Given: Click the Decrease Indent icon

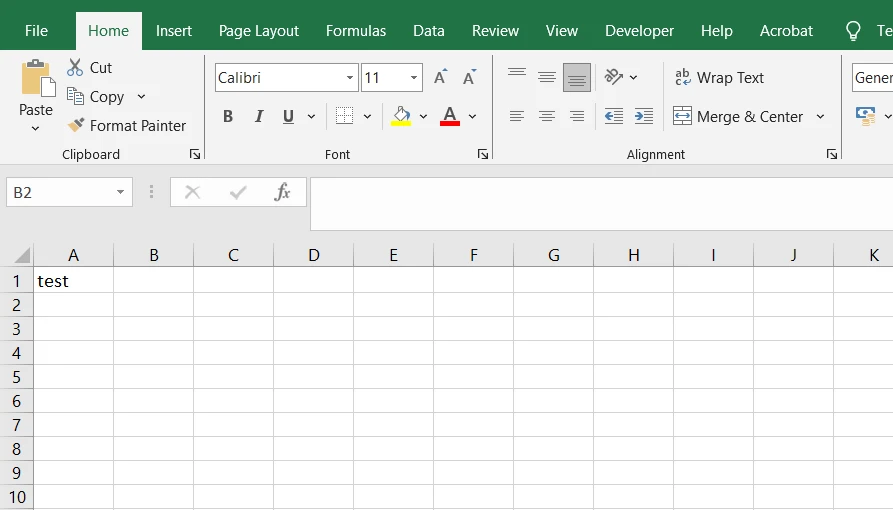Looking at the screenshot, I should (614, 116).
